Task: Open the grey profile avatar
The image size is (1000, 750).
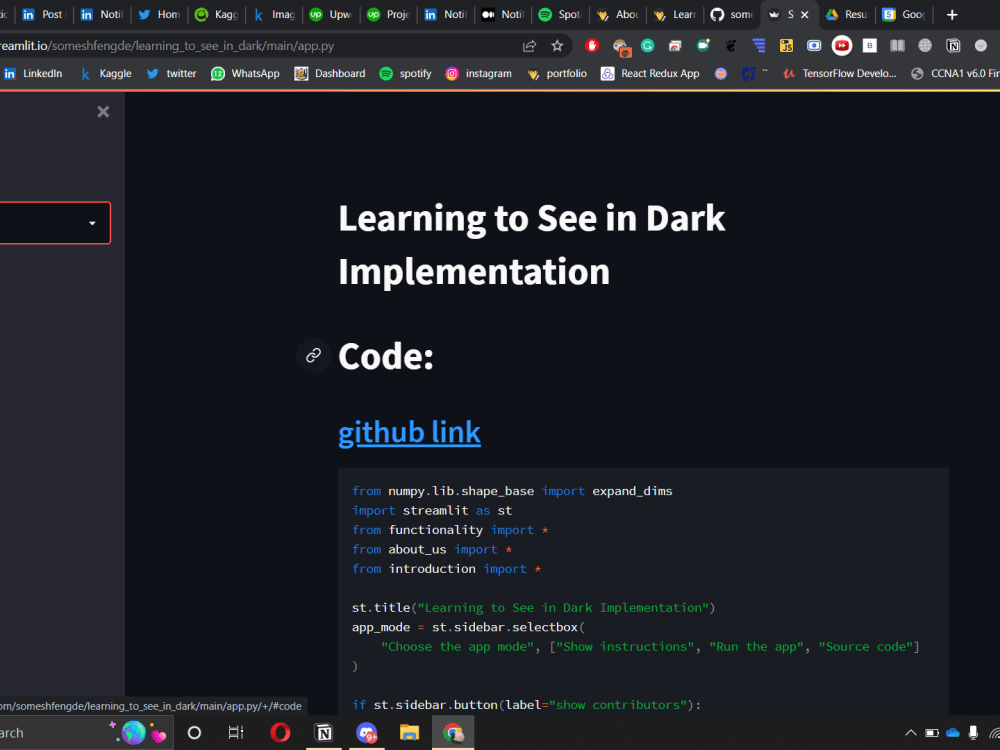Action: pos(981,45)
